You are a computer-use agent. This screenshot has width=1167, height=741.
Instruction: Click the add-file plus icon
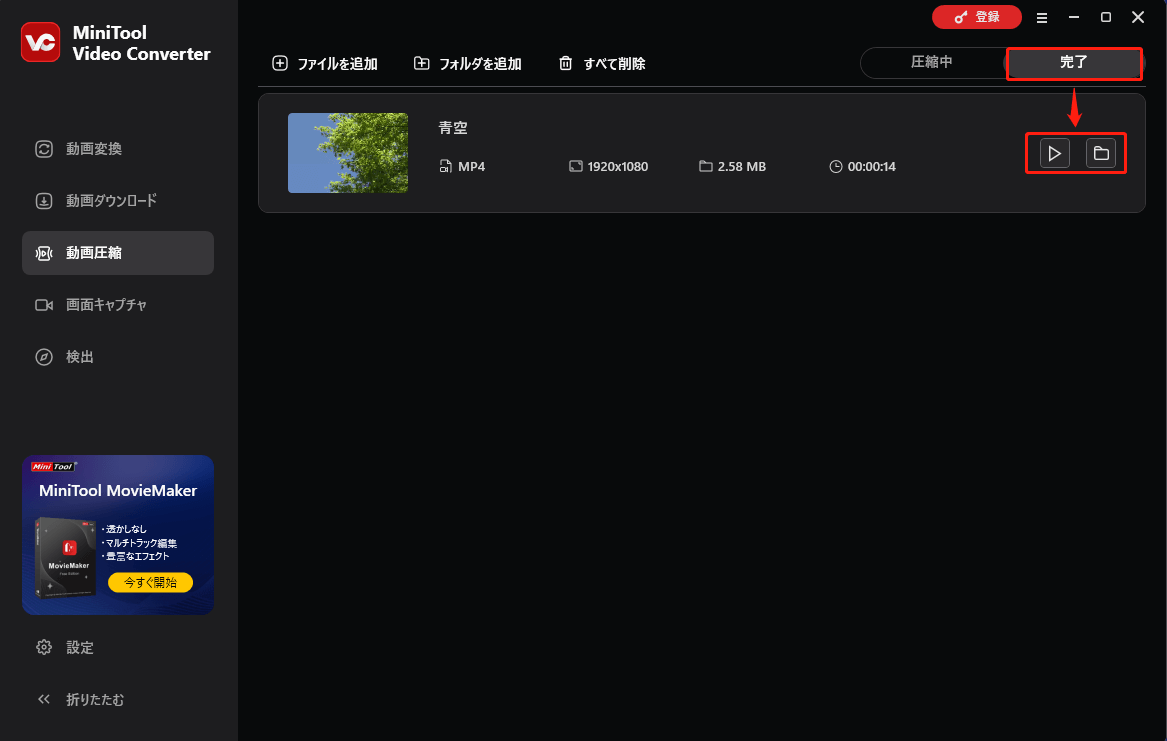pyautogui.click(x=280, y=63)
